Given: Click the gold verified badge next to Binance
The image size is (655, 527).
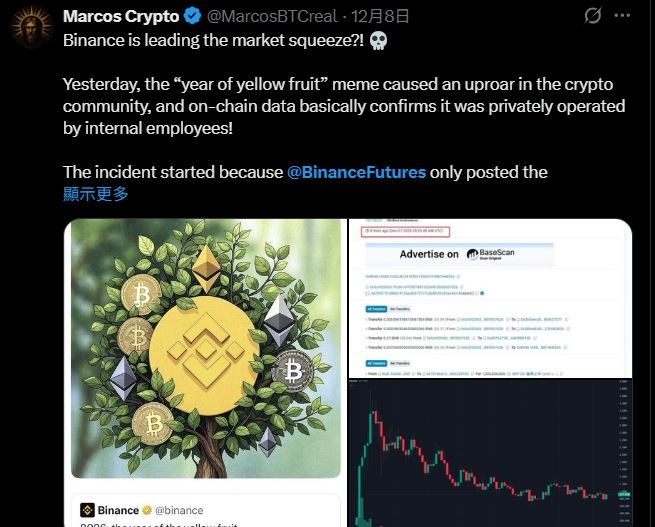Looking at the screenshot, I should (147, 510).
